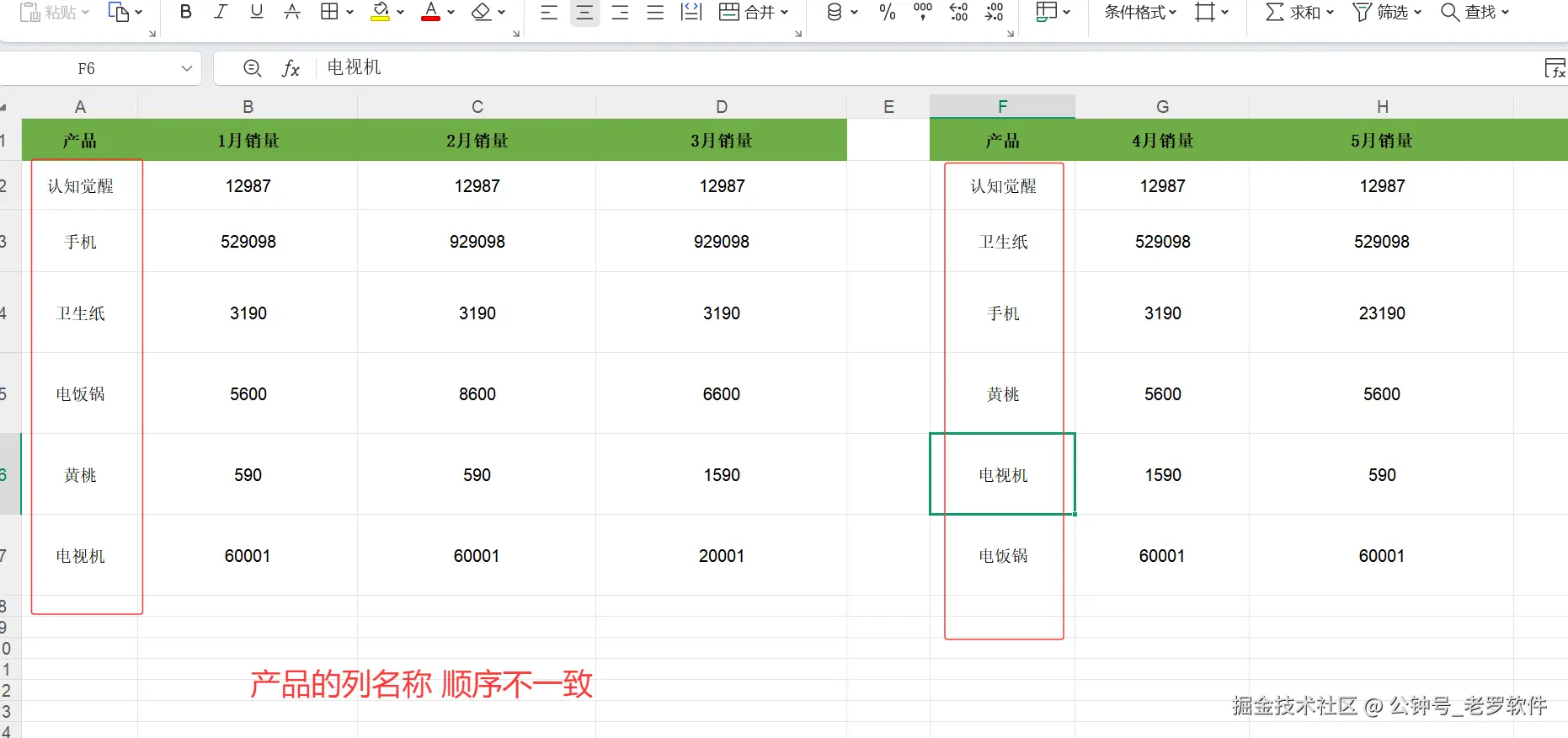
Task: Increase decimal places
Action: pyautogui.click(x=958, y=12)
